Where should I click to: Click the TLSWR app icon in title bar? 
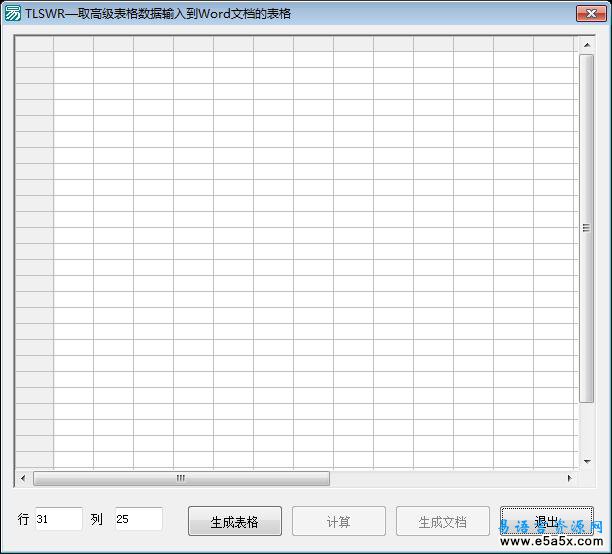[12, 13]
